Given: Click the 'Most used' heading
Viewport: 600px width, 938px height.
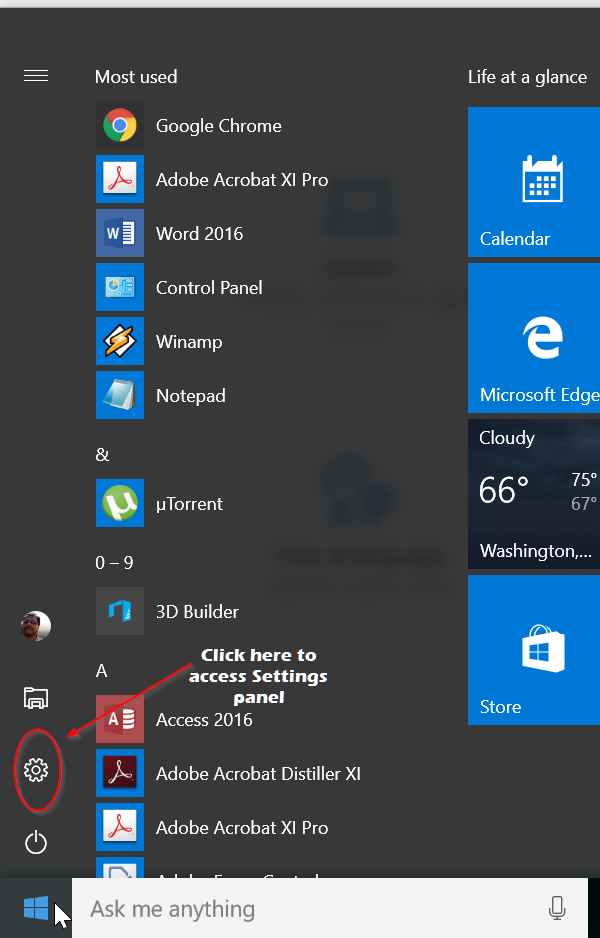Looking at the screenshot, I should (x=136, y=77).
